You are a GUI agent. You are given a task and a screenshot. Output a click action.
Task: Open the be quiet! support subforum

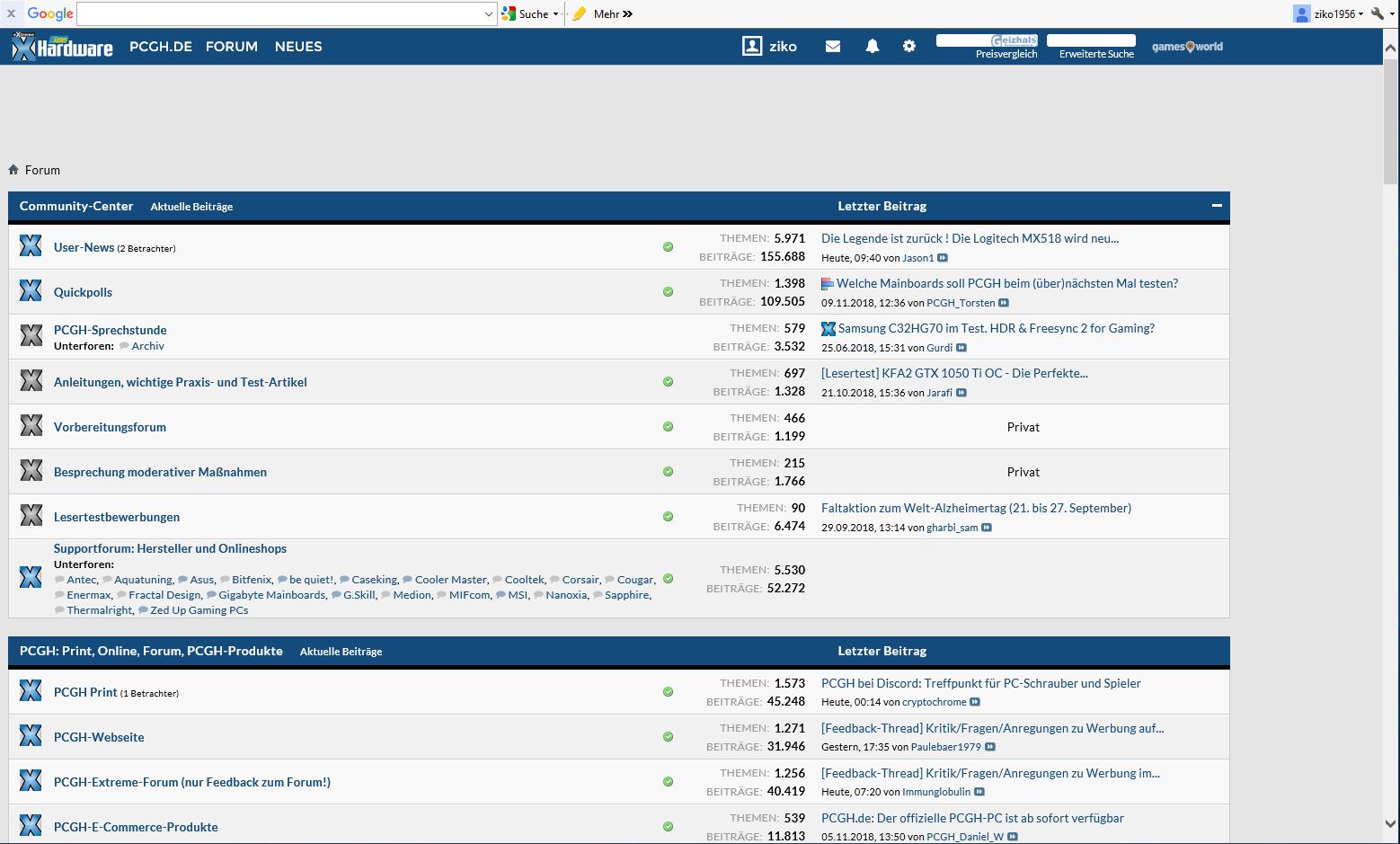coord(311,580)
